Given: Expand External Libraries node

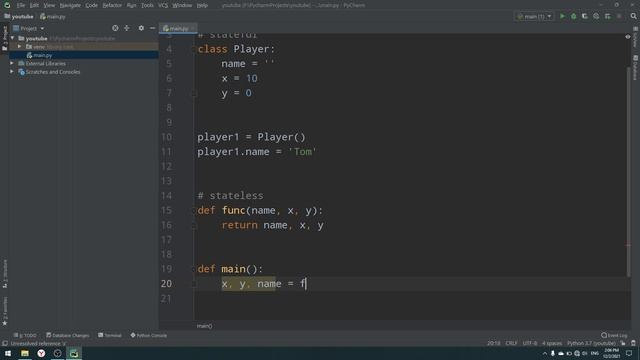Looking at the screenshot, I should (x=12, y=63).
